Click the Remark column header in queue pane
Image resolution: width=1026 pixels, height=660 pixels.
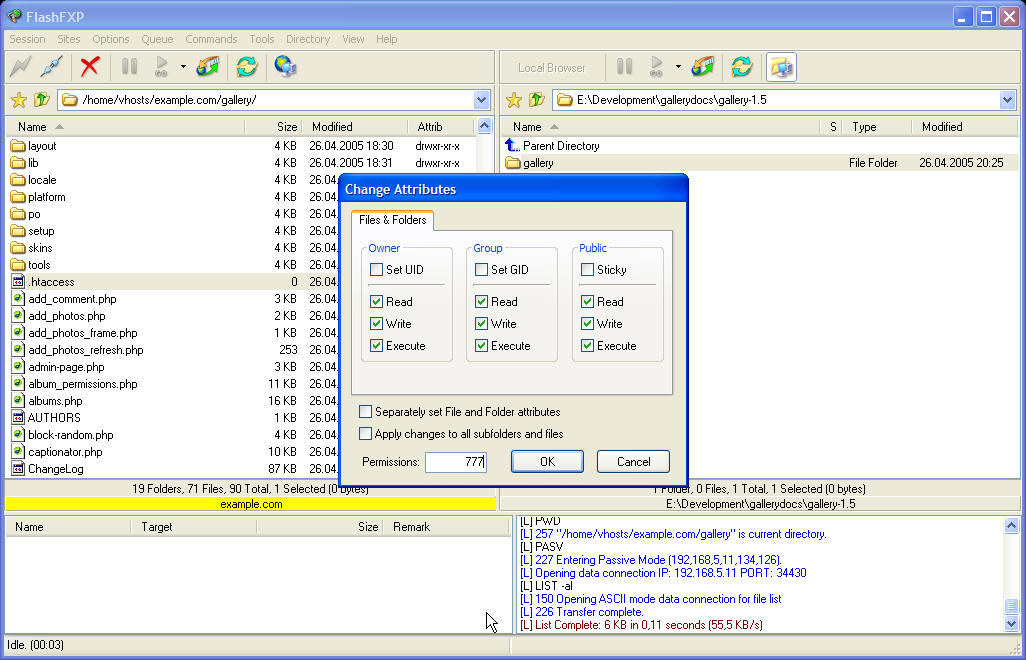coord(446,527)
